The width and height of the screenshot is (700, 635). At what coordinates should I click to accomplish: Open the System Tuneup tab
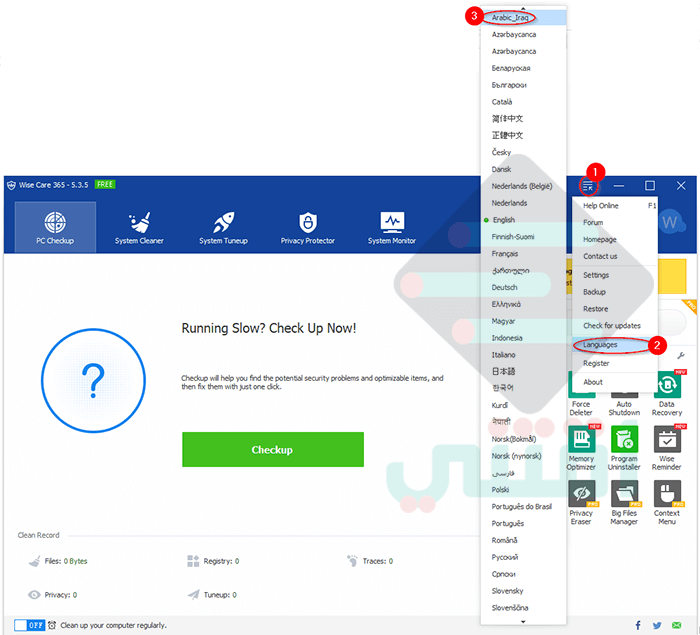pos(223,227)
